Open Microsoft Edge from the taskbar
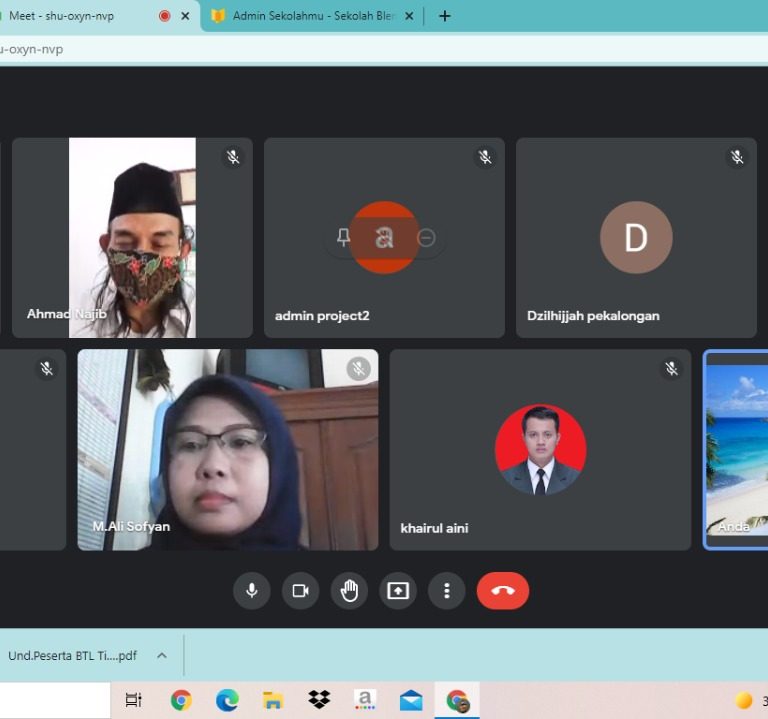The width and height of the screenshot is (768, 719). (x=227, y=700)
